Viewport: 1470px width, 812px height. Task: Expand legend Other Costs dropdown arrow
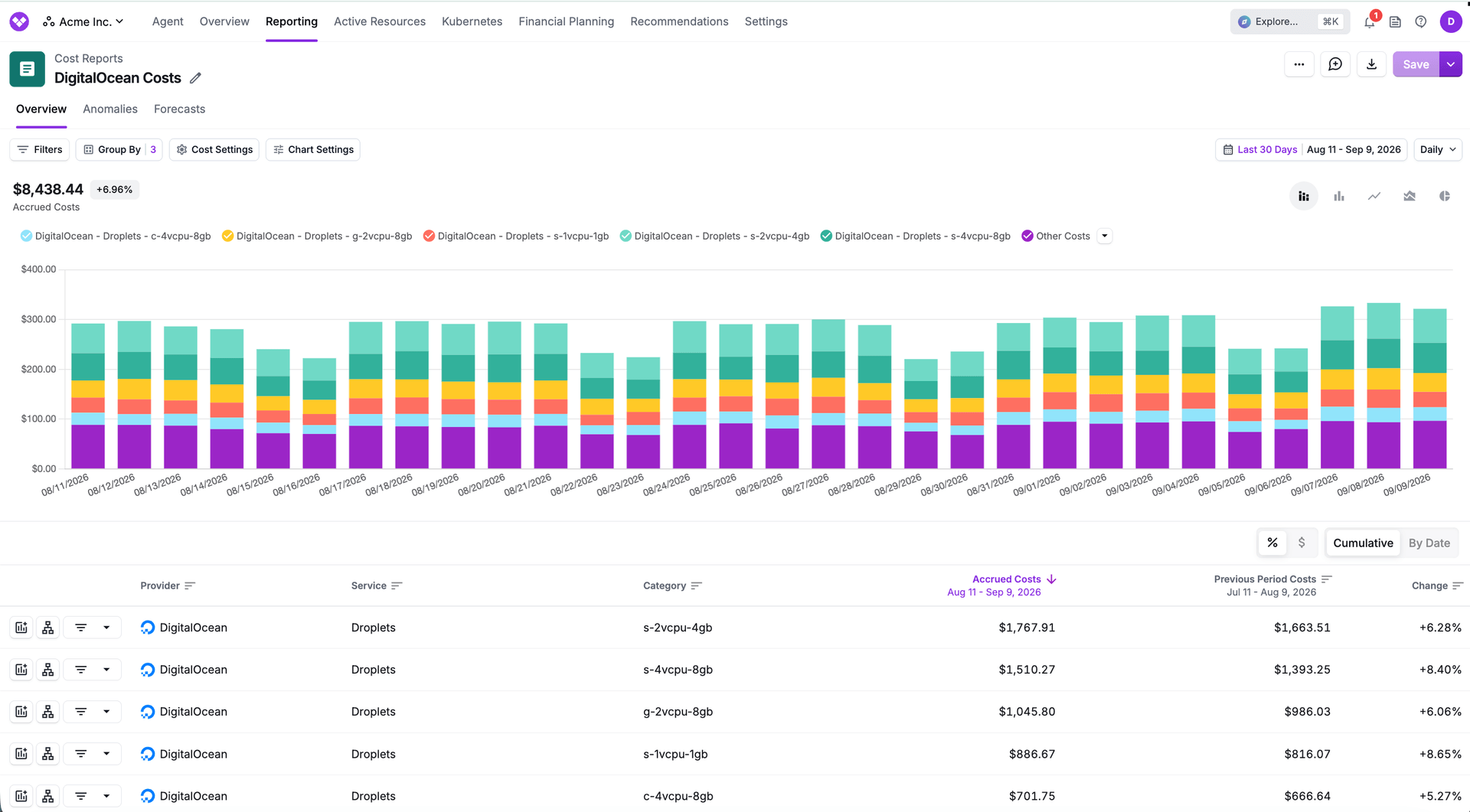click(x=1104, y=236)
